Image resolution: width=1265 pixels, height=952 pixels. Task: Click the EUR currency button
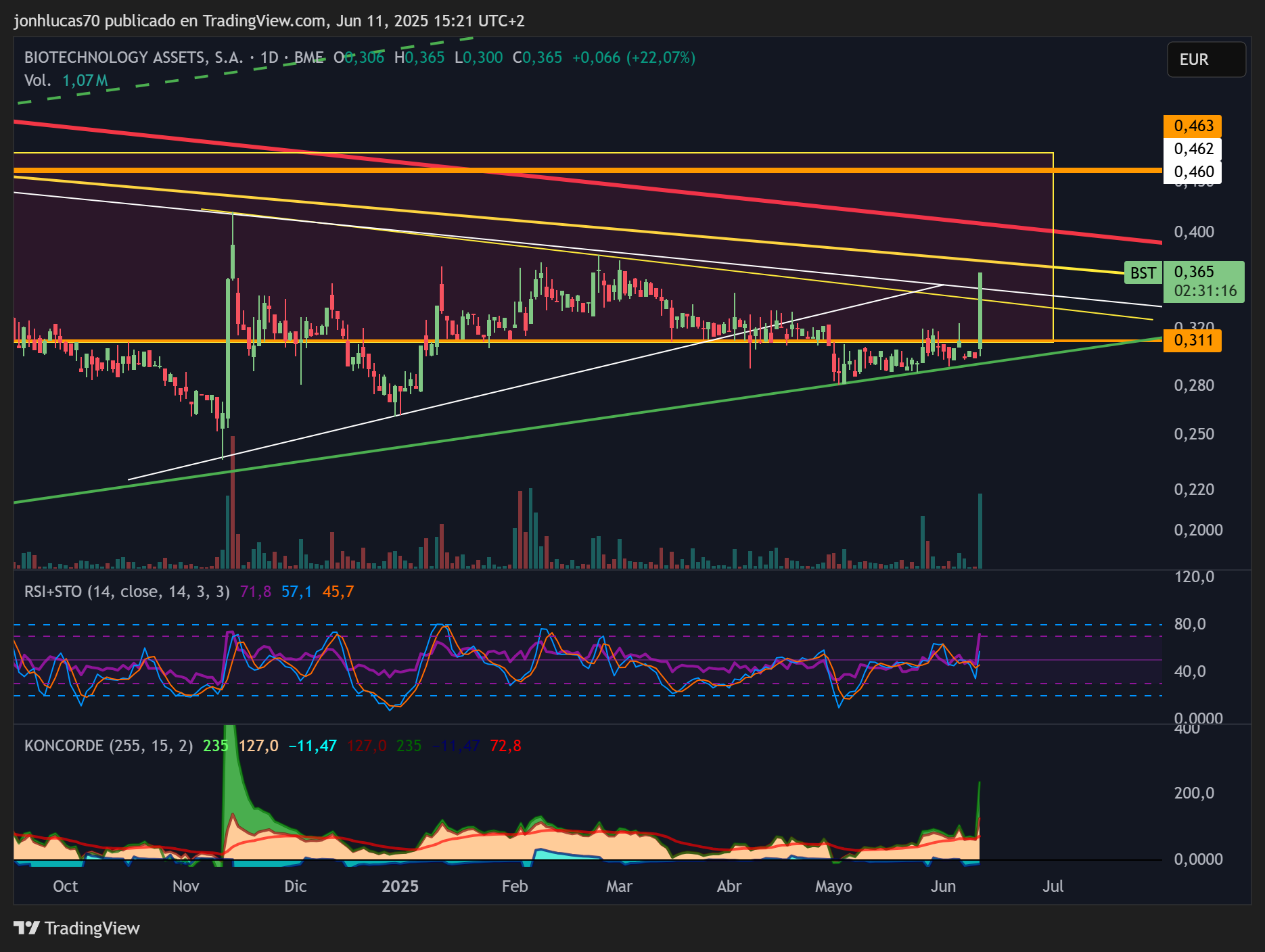click(x=1206, y=59)
